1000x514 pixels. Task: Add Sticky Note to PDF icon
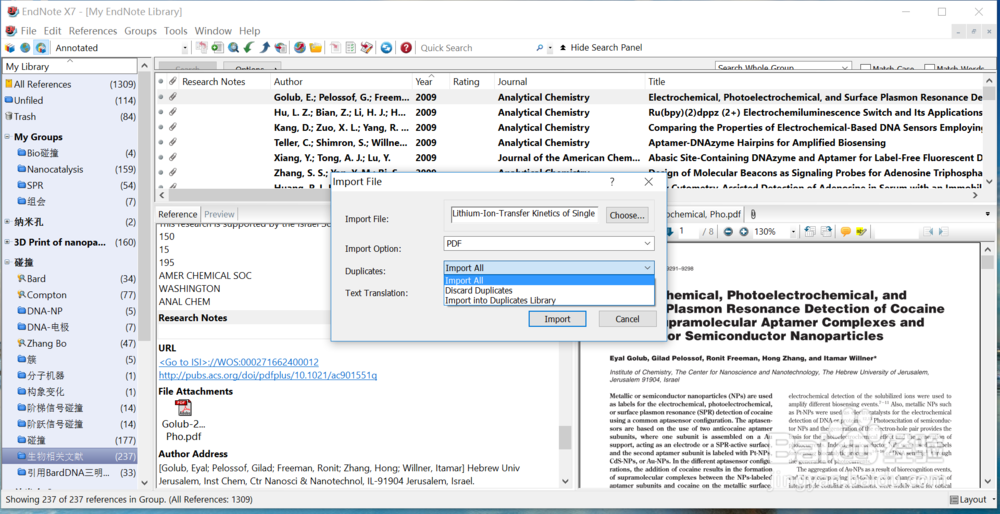coord(846,231)
